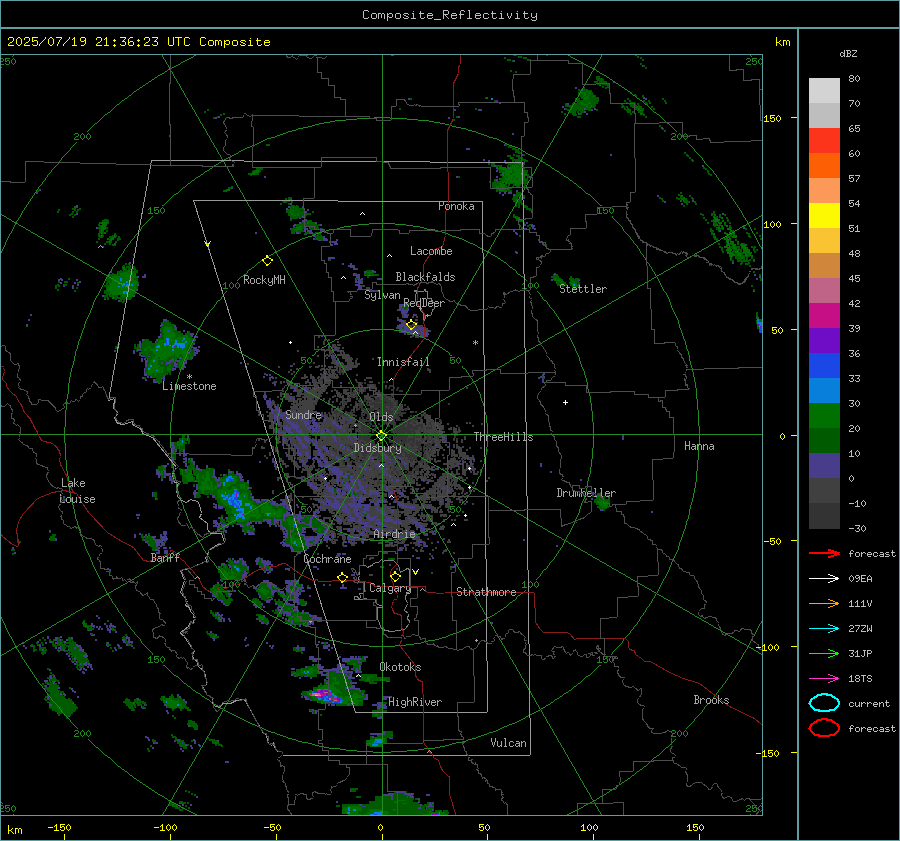Click the ThreeHills town label

click(x=503, y=437)
